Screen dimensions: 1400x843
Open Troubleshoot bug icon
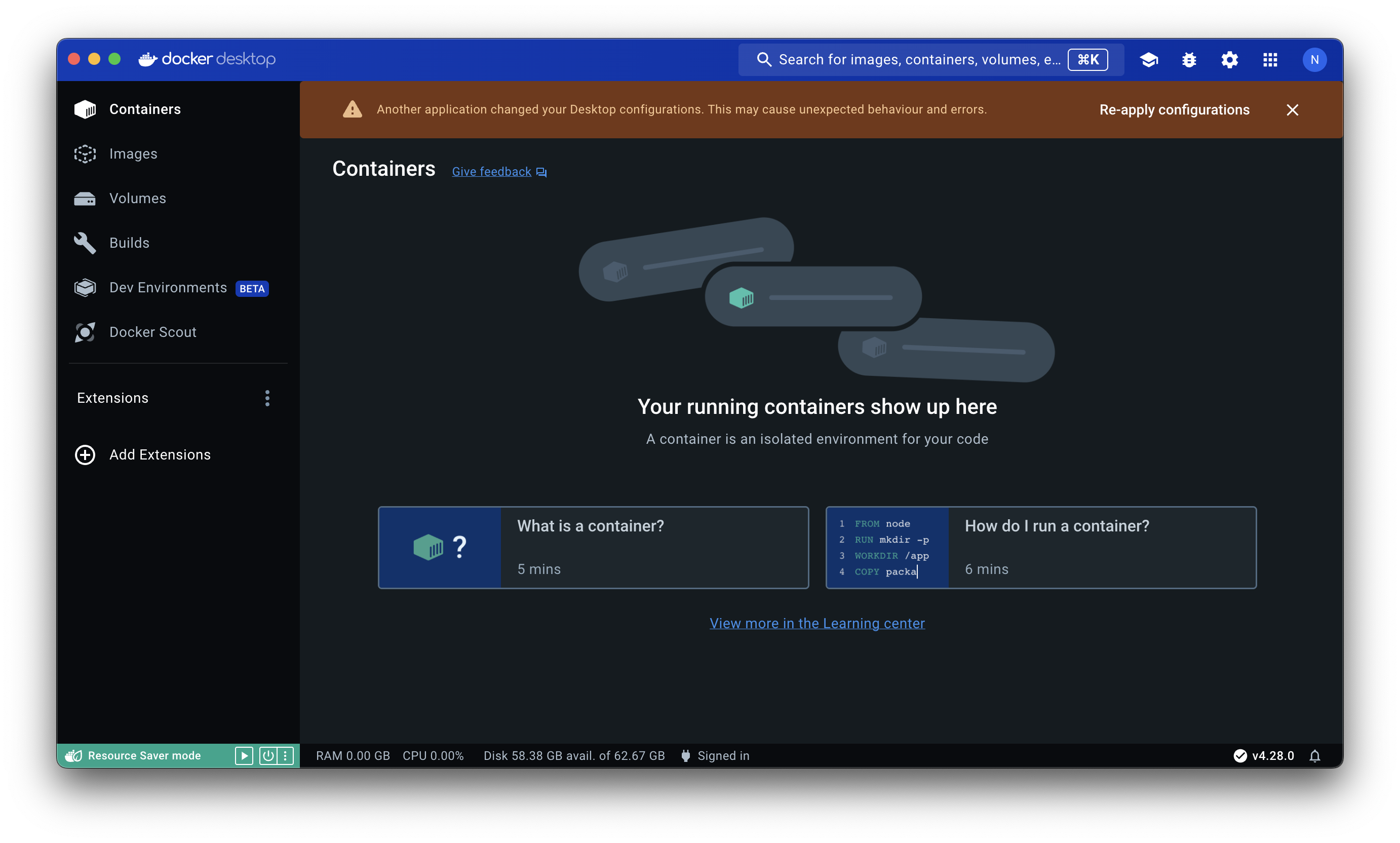[x=1189, y=60]
